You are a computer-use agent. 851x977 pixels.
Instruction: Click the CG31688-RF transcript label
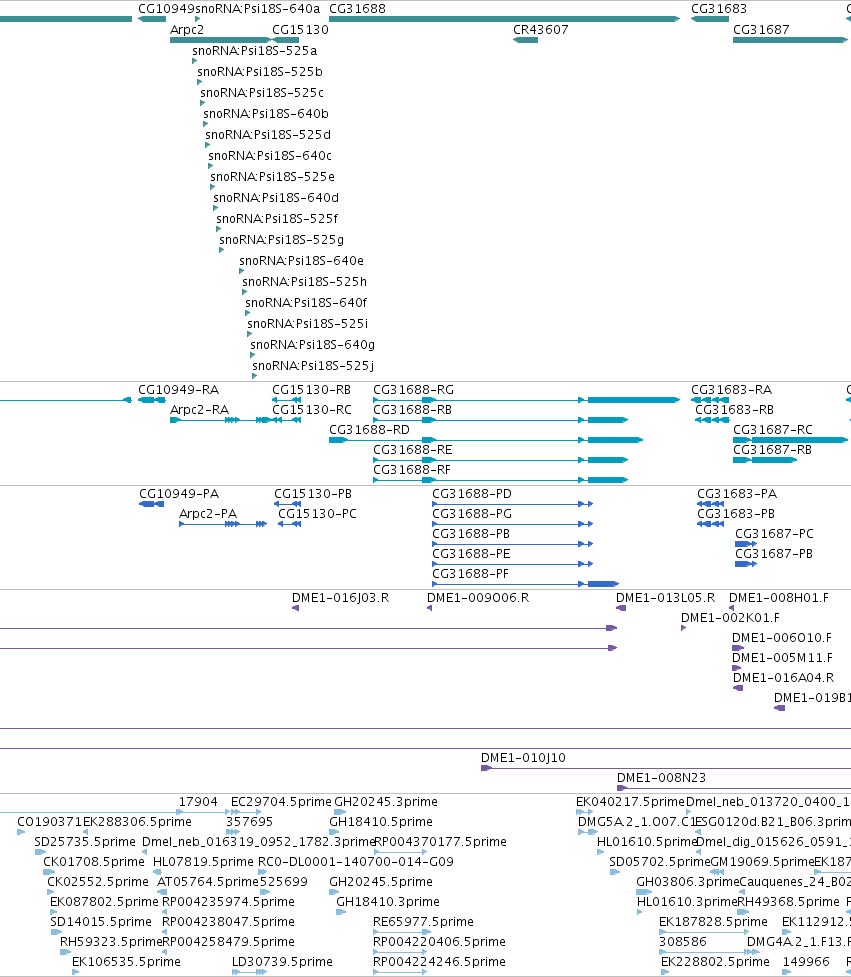coord(412,469)
